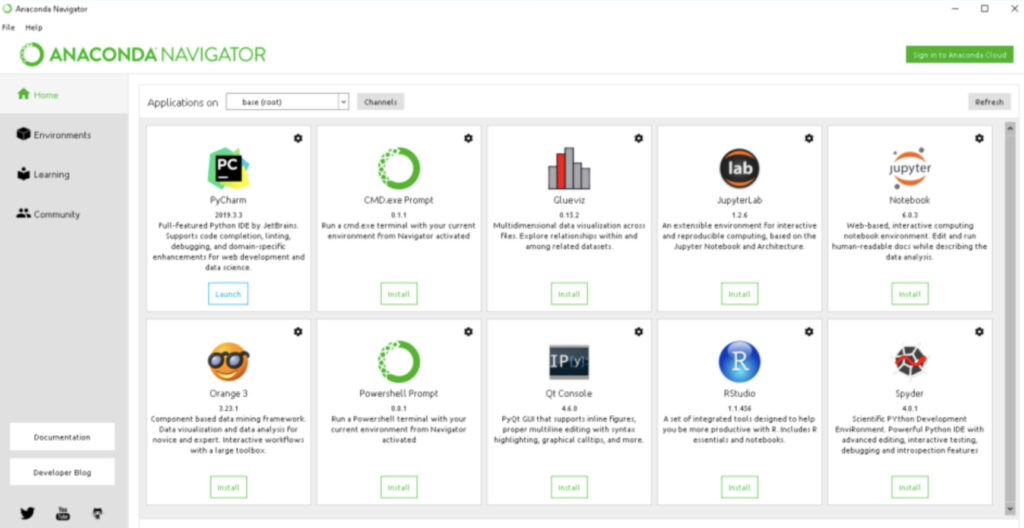Click the JupyterLab logo icon

click(x=739, y=168)
